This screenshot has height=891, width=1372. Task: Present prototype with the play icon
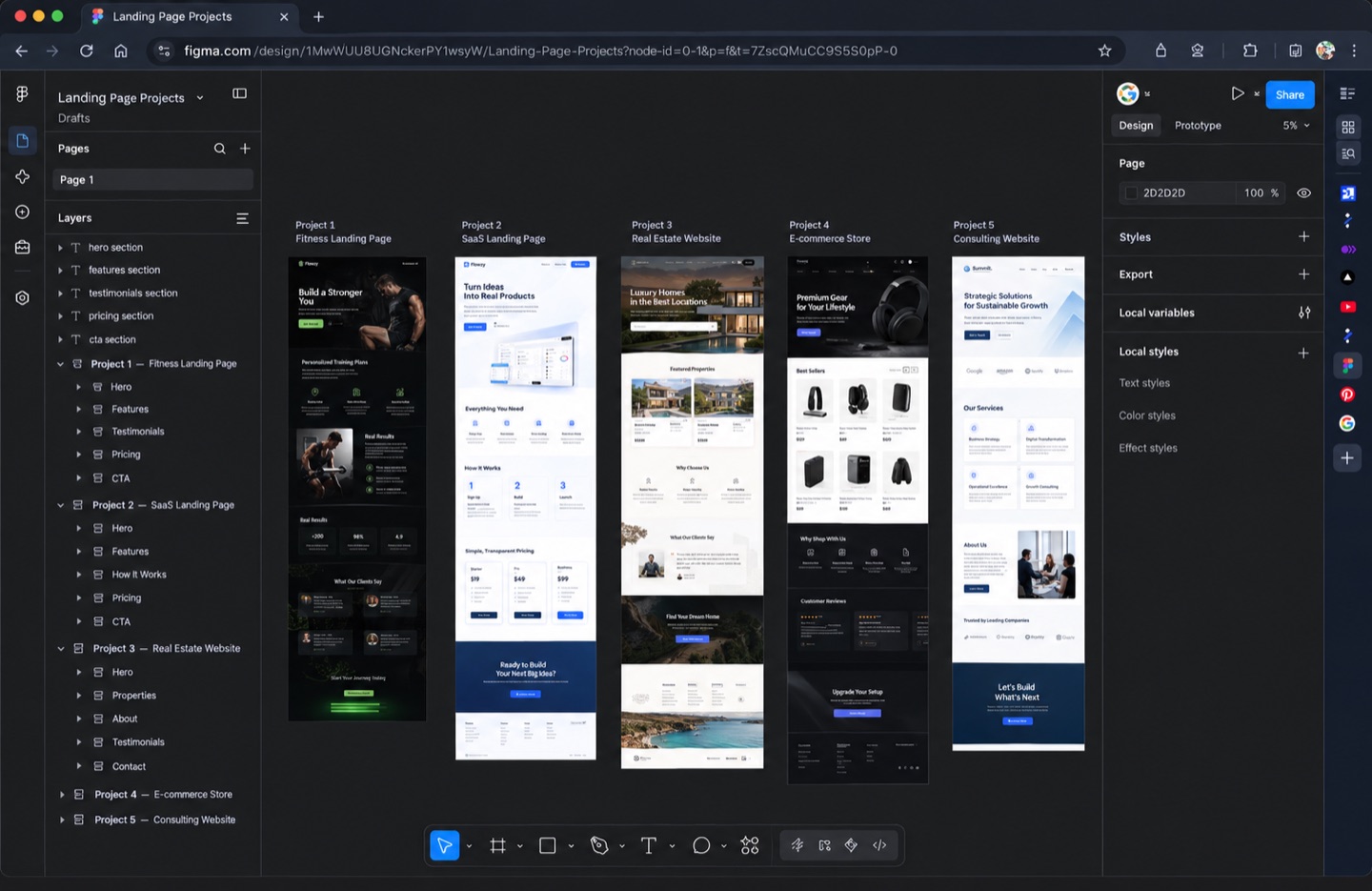(1237, 93)
